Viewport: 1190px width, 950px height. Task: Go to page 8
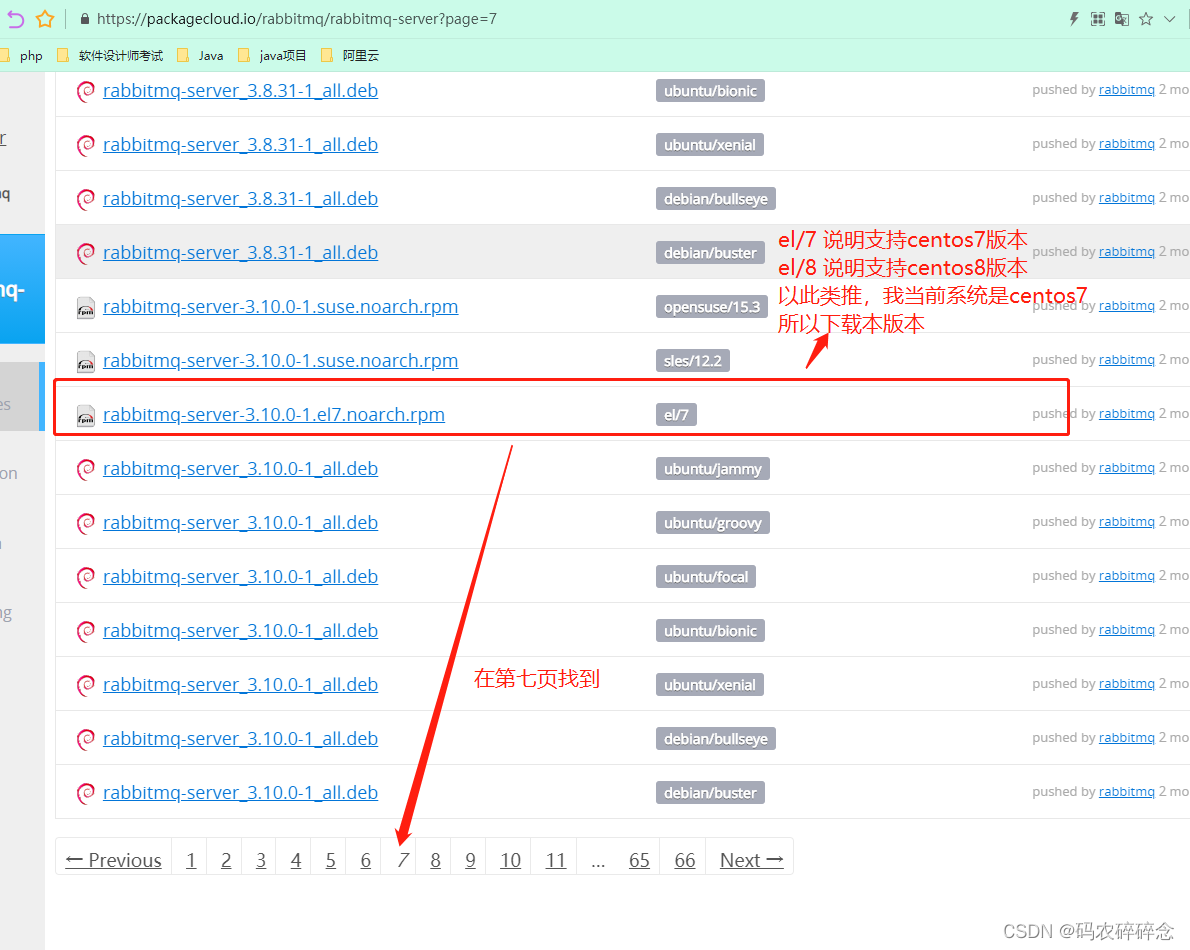pyautogui.click(x=436, y=860)
